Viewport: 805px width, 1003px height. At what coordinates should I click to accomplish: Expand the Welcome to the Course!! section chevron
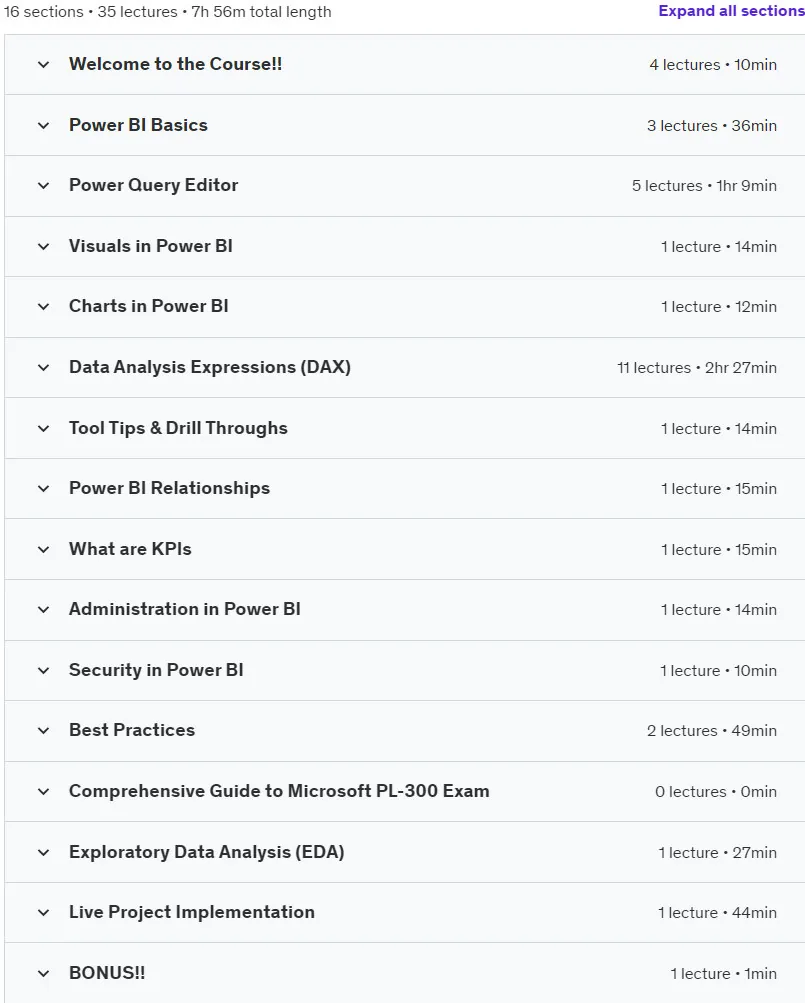click(x=44, y=65)
